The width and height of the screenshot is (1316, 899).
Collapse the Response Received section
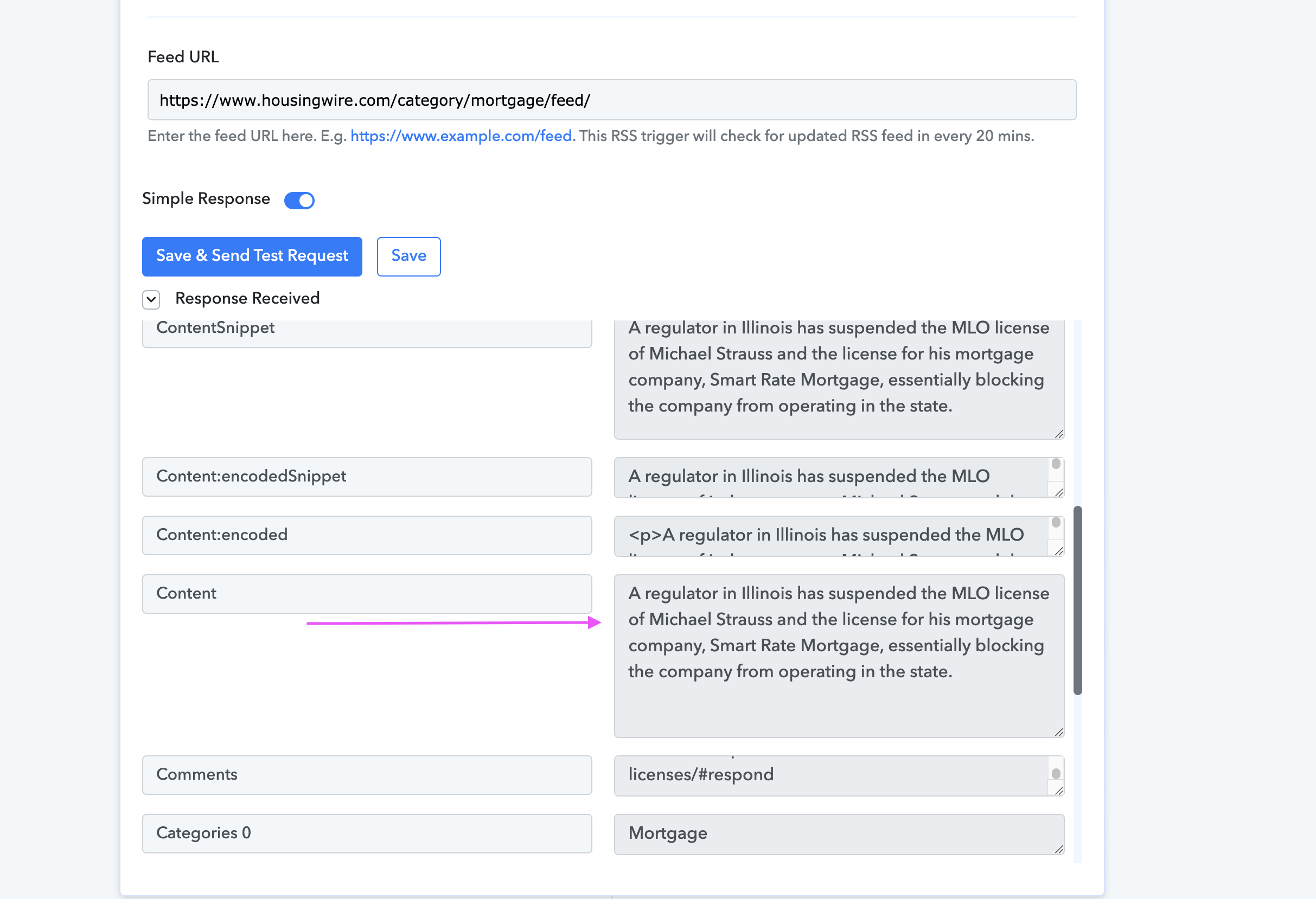(151, 299)
